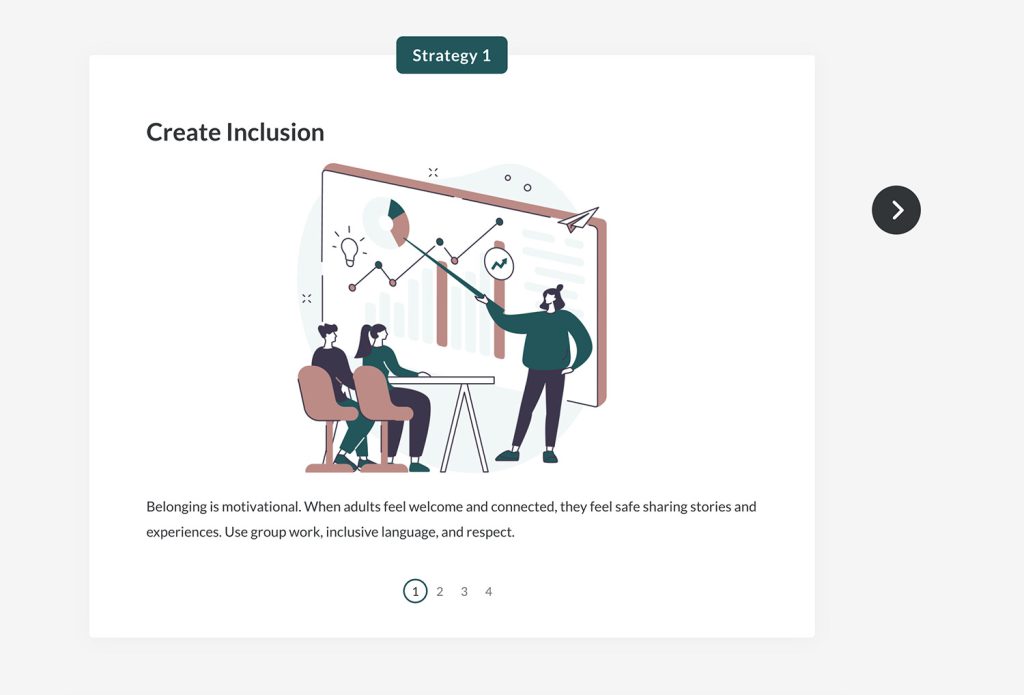Click the brown chair of ponytail woman
The width and height of the screenshot is (1024, 695).
point(381,418)
